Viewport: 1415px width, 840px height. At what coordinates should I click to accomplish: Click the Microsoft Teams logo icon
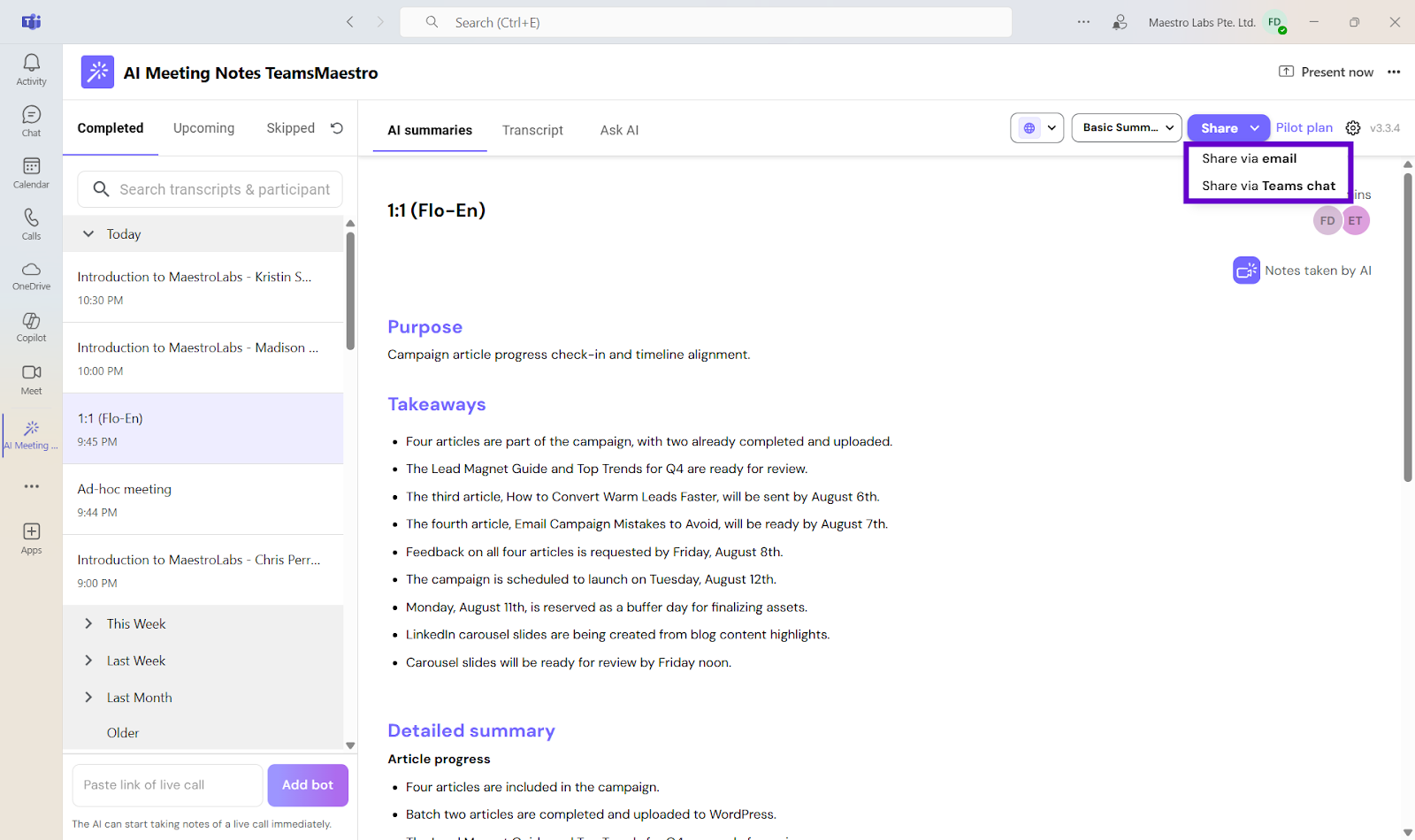[31, 22]
